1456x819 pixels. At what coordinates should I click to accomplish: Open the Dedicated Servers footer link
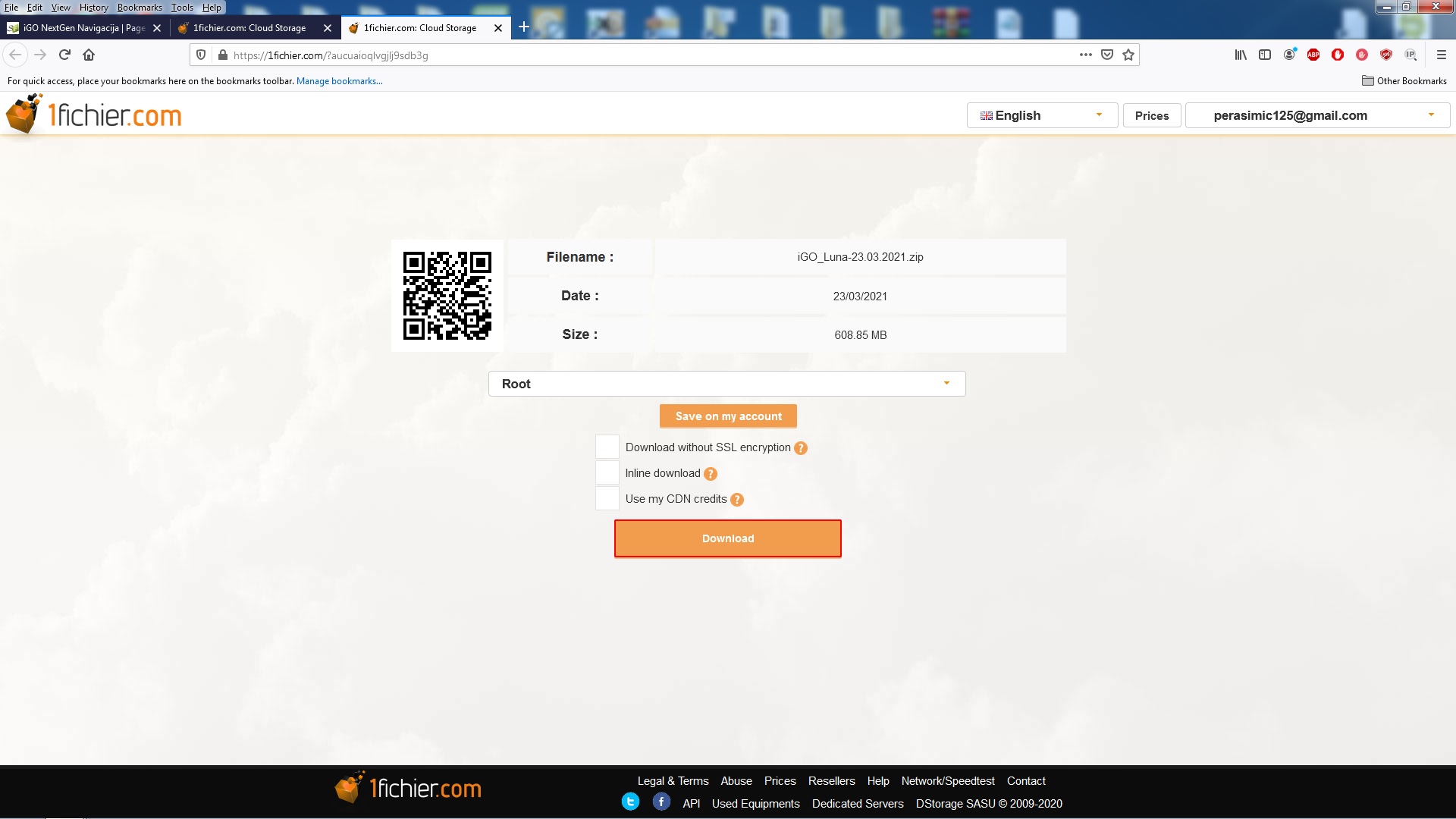tap(858, 804)
